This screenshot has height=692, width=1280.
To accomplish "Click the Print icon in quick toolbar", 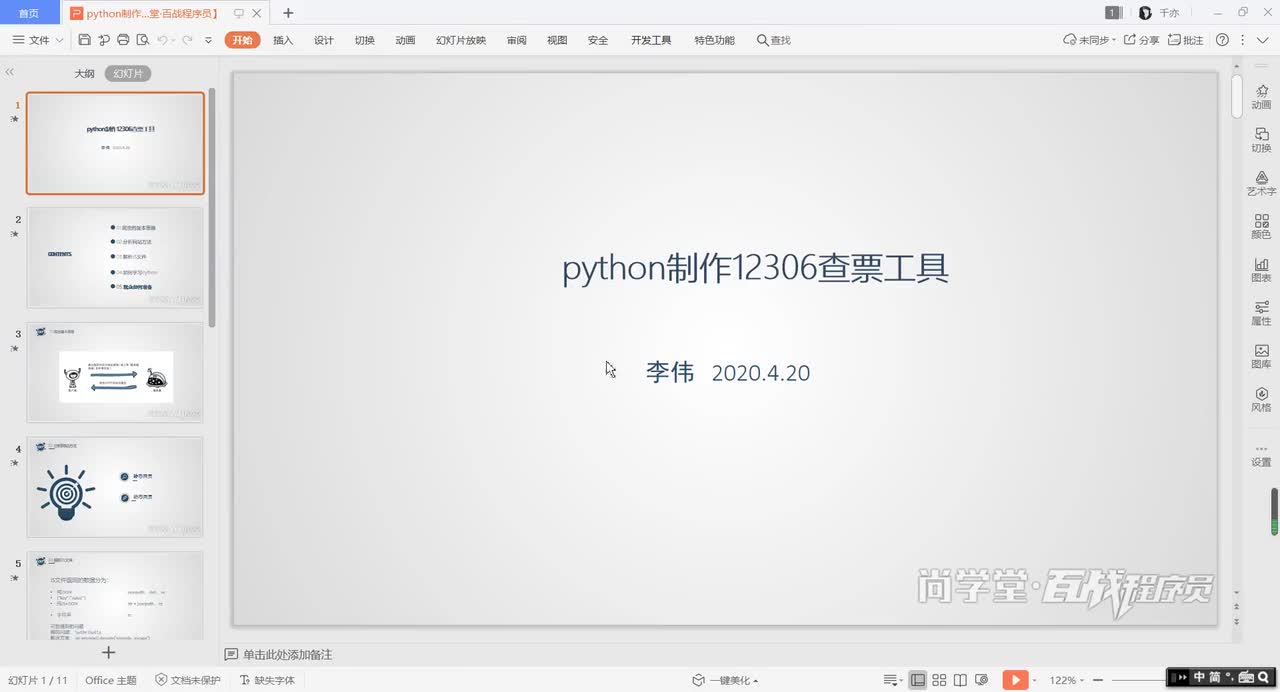I will pos(123,40).
